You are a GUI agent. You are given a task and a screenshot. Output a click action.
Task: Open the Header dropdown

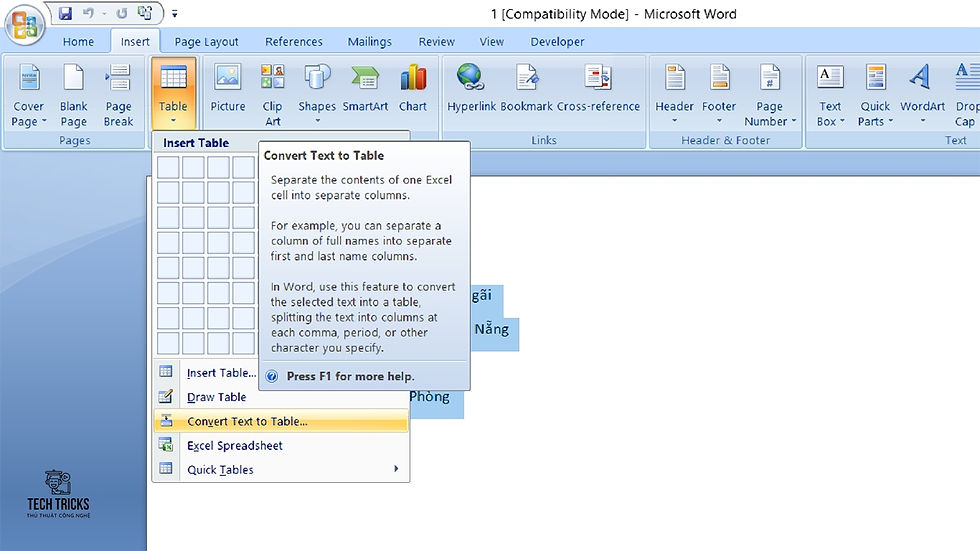pos(674,94)
